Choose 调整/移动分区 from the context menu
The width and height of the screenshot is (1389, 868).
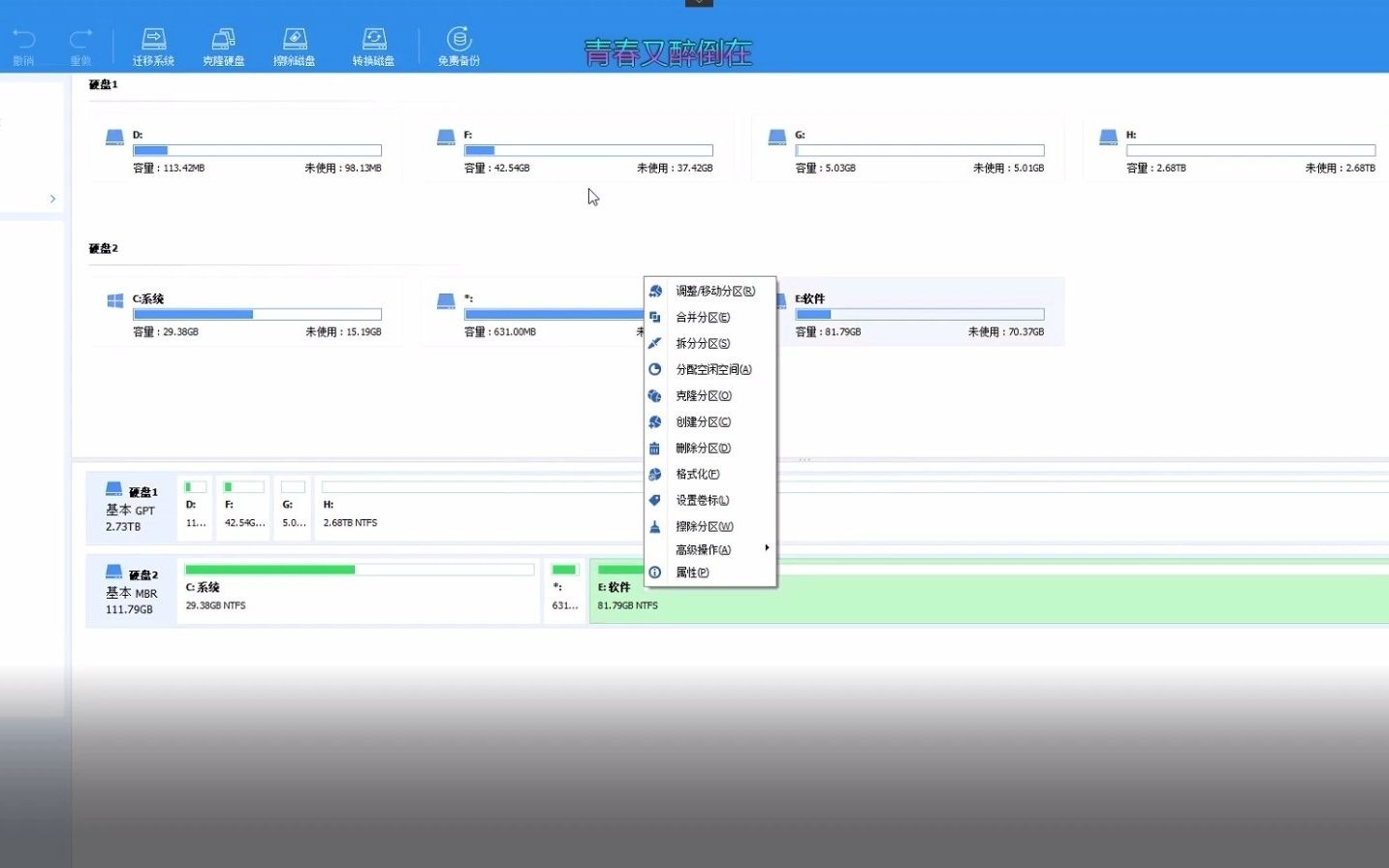pyautogui.click(x=710, y=291)
